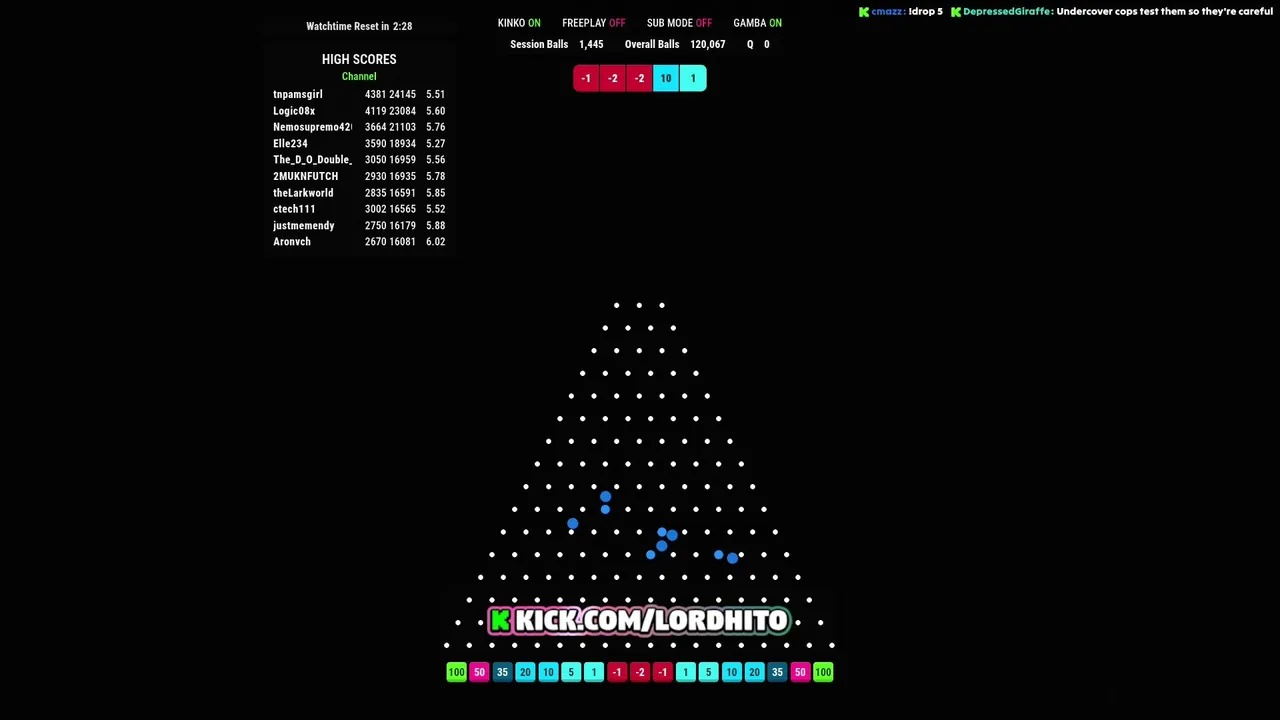Click the center -2 bucket in bottom row

[x=640, y=672]
